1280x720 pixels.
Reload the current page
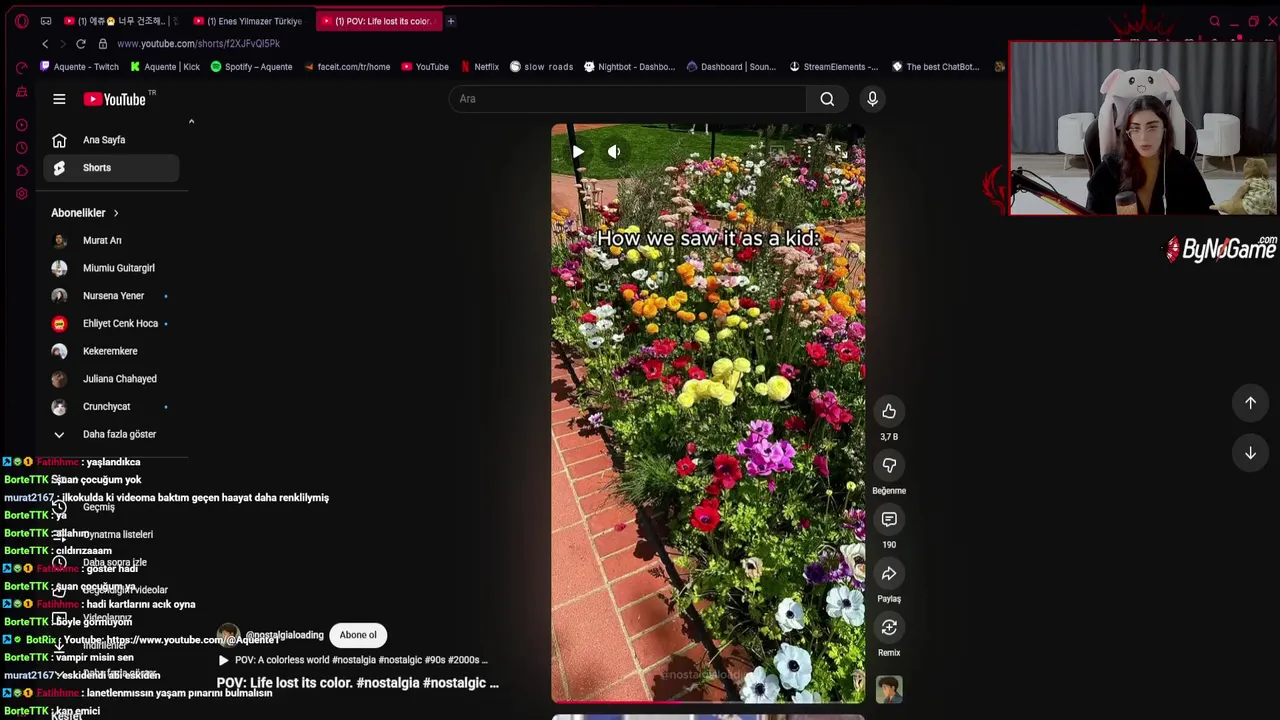81,44
